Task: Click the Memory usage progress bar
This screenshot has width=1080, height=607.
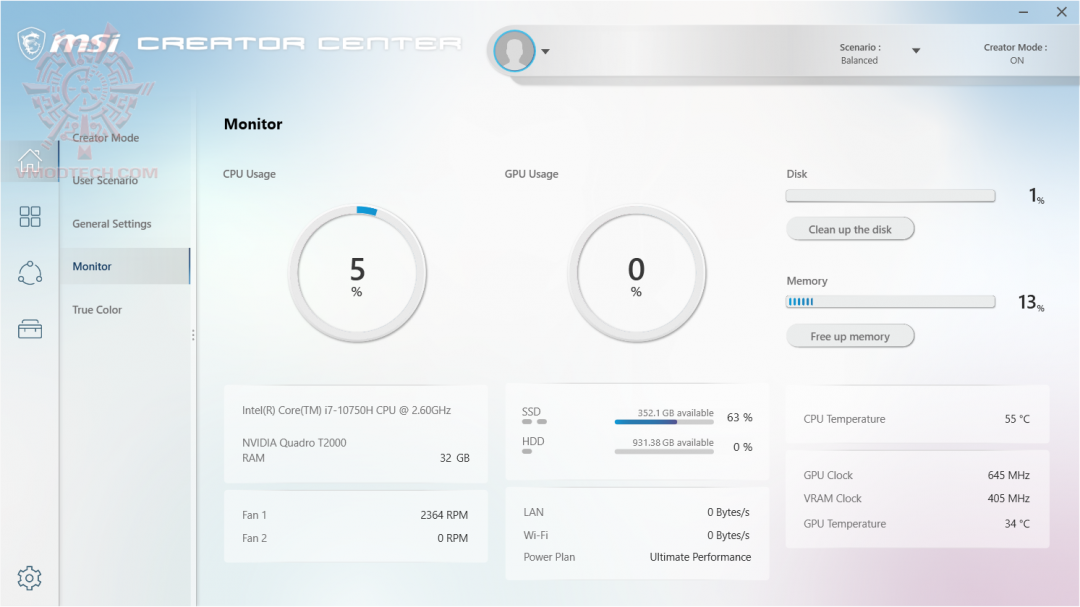Action: tap(890, 302)
